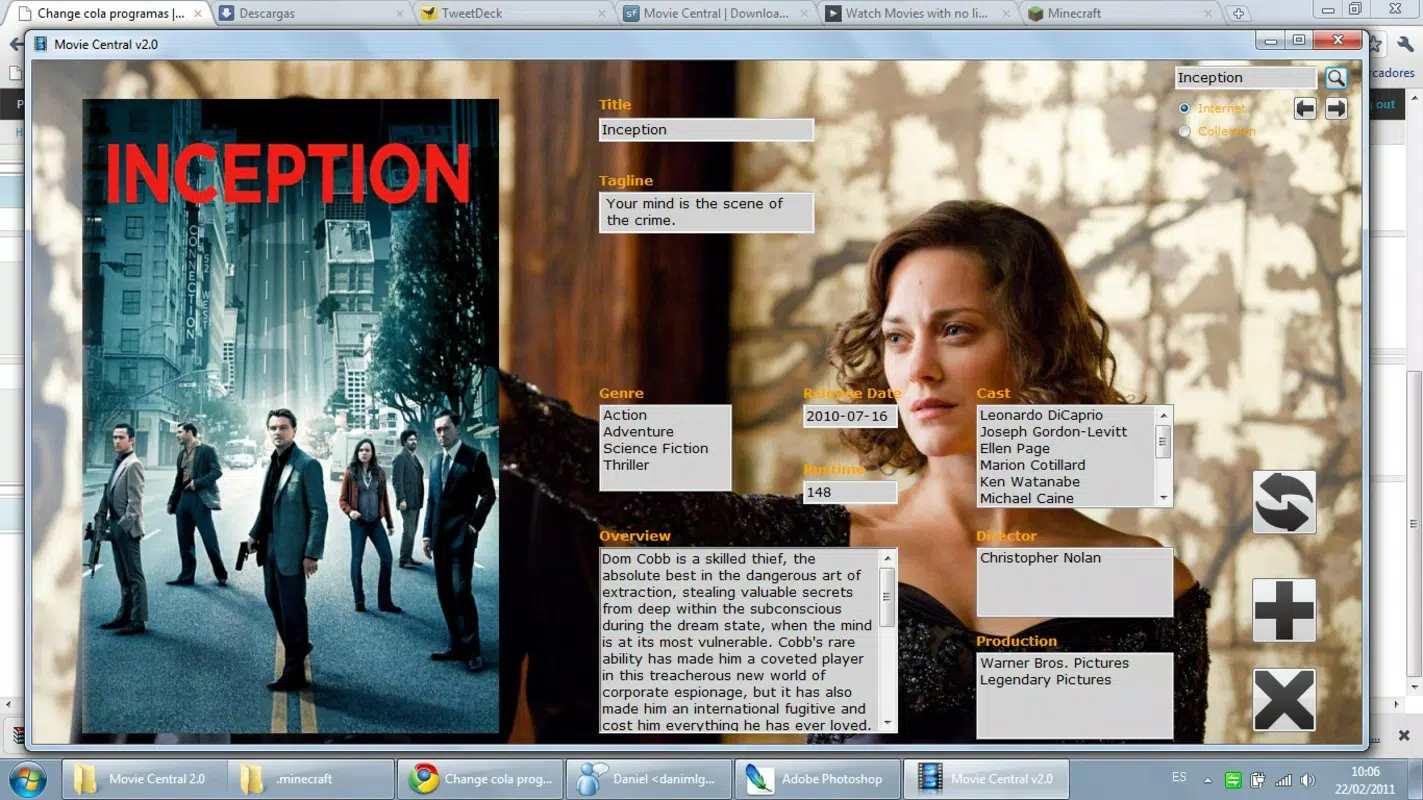The image size is (1423, 800).
Task: Select Joseph Gordon-Levitt in the Cast list
Action: [x=1053, y=432]
